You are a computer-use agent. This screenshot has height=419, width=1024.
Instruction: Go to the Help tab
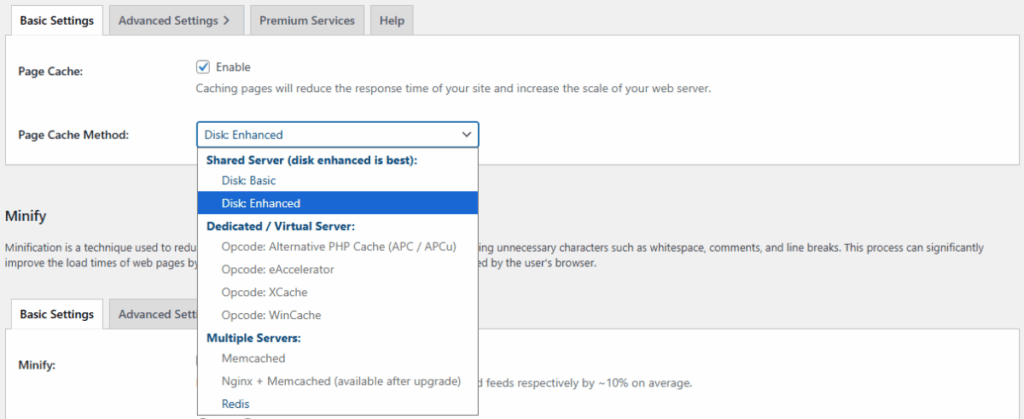[391, 20]
